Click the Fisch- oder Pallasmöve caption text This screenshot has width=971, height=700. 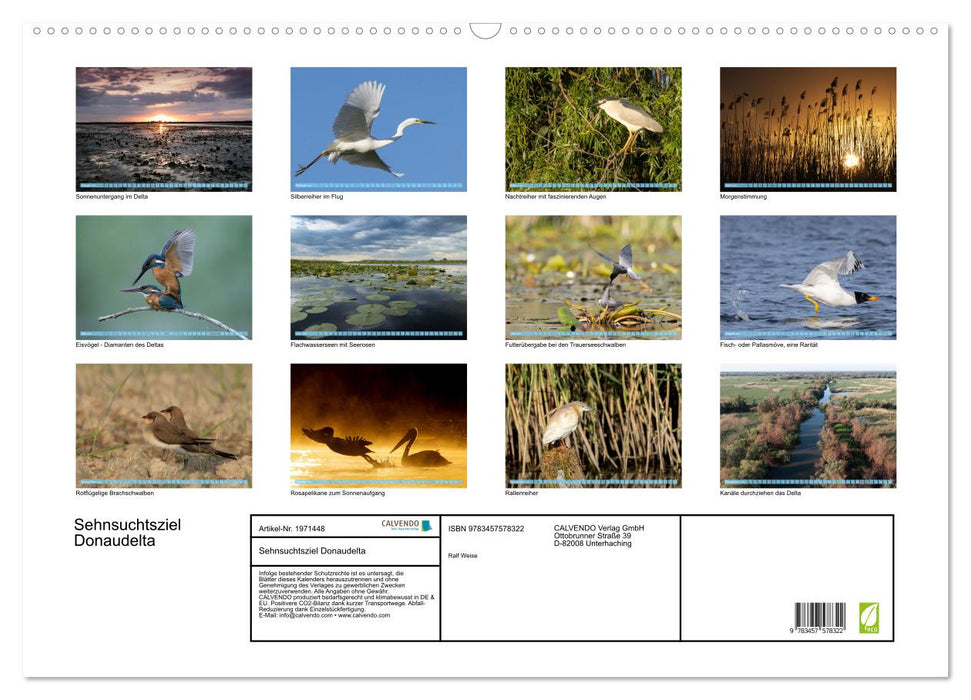click(x=768, y=345)
